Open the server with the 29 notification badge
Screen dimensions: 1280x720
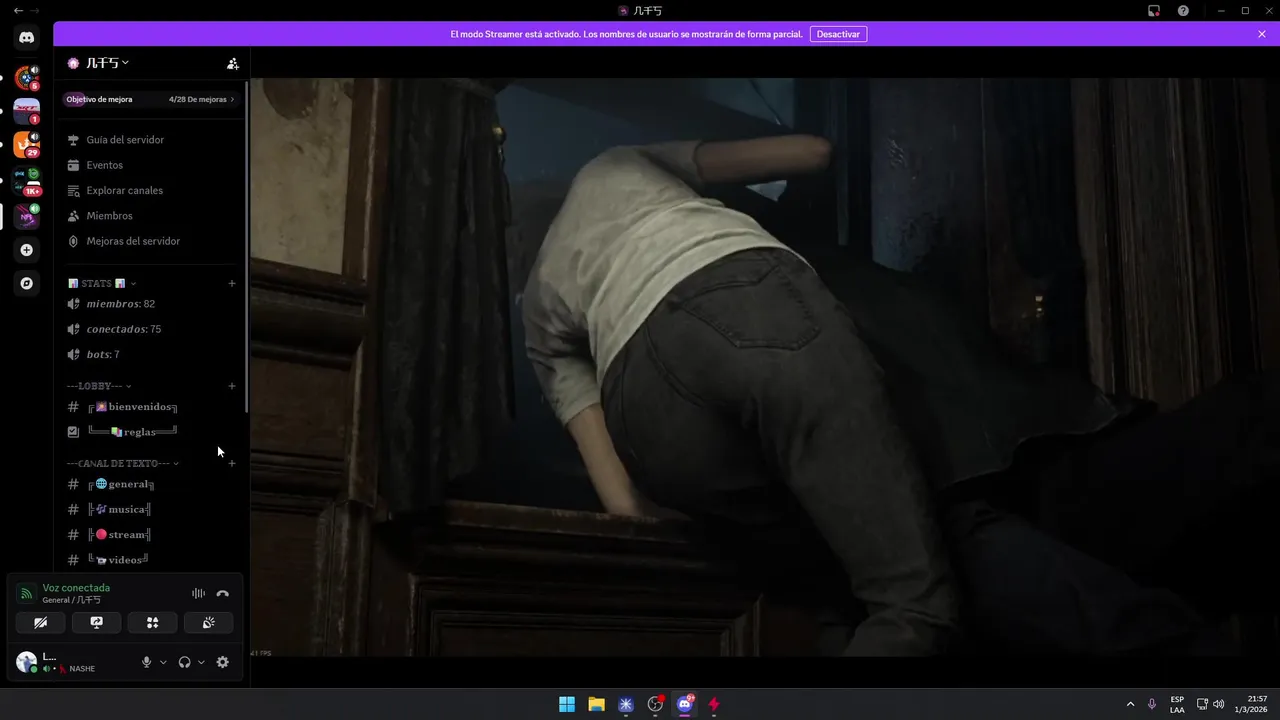coord(27,145)
